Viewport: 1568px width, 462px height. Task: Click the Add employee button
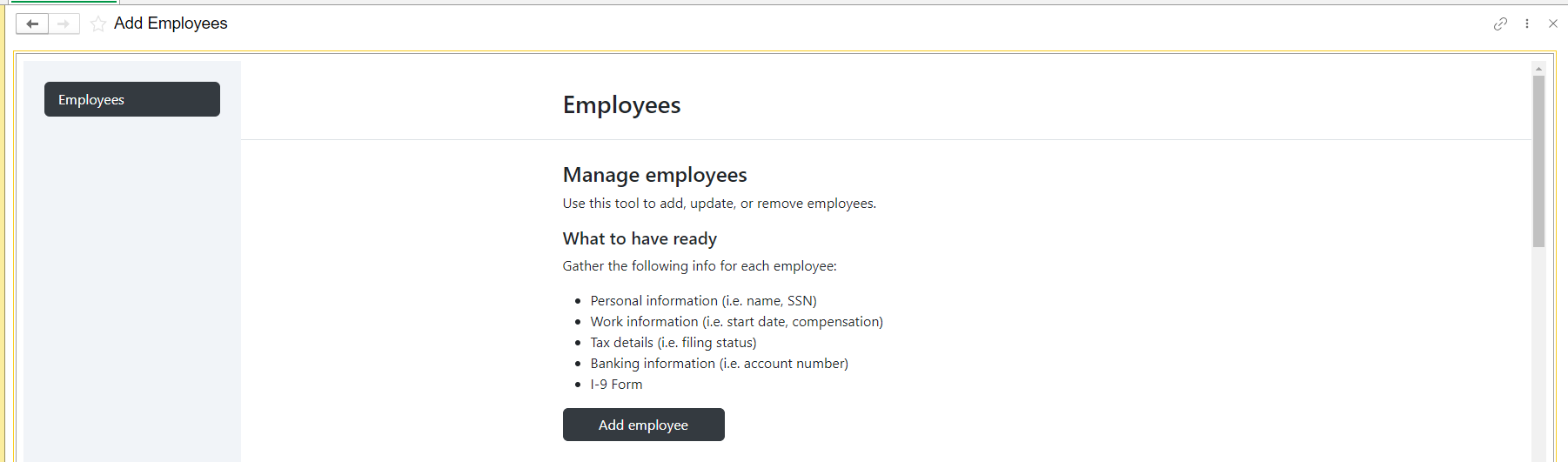(x=644, y=425)
